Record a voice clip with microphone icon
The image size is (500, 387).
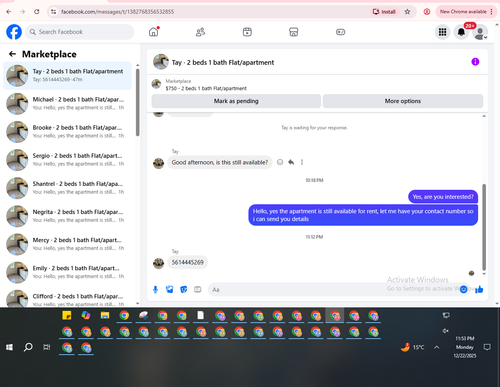click(155, 289)
